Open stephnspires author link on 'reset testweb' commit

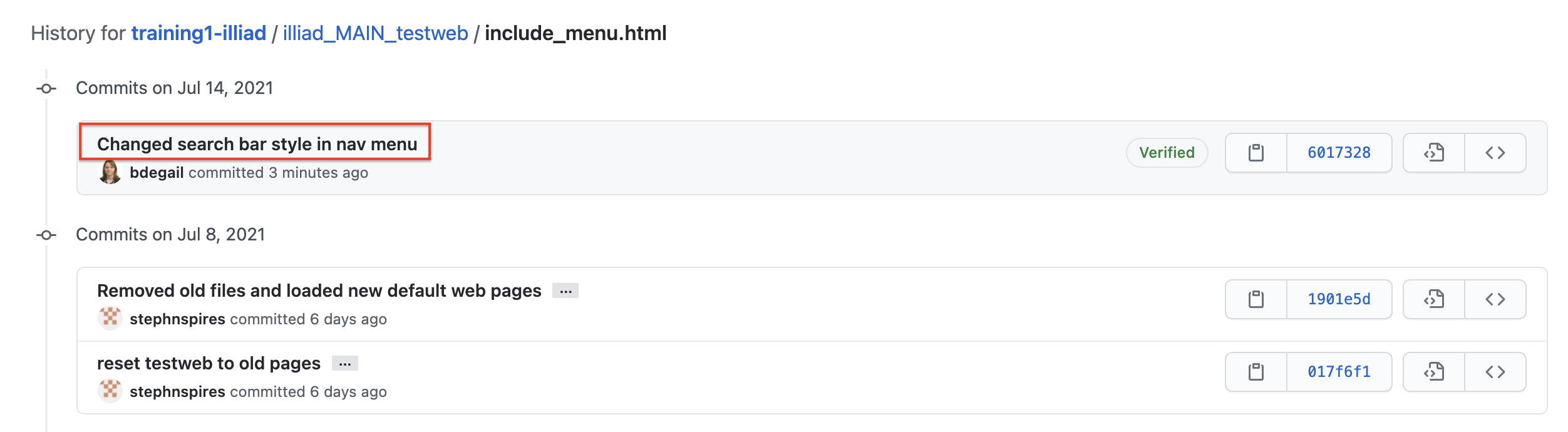click(177, 392)
